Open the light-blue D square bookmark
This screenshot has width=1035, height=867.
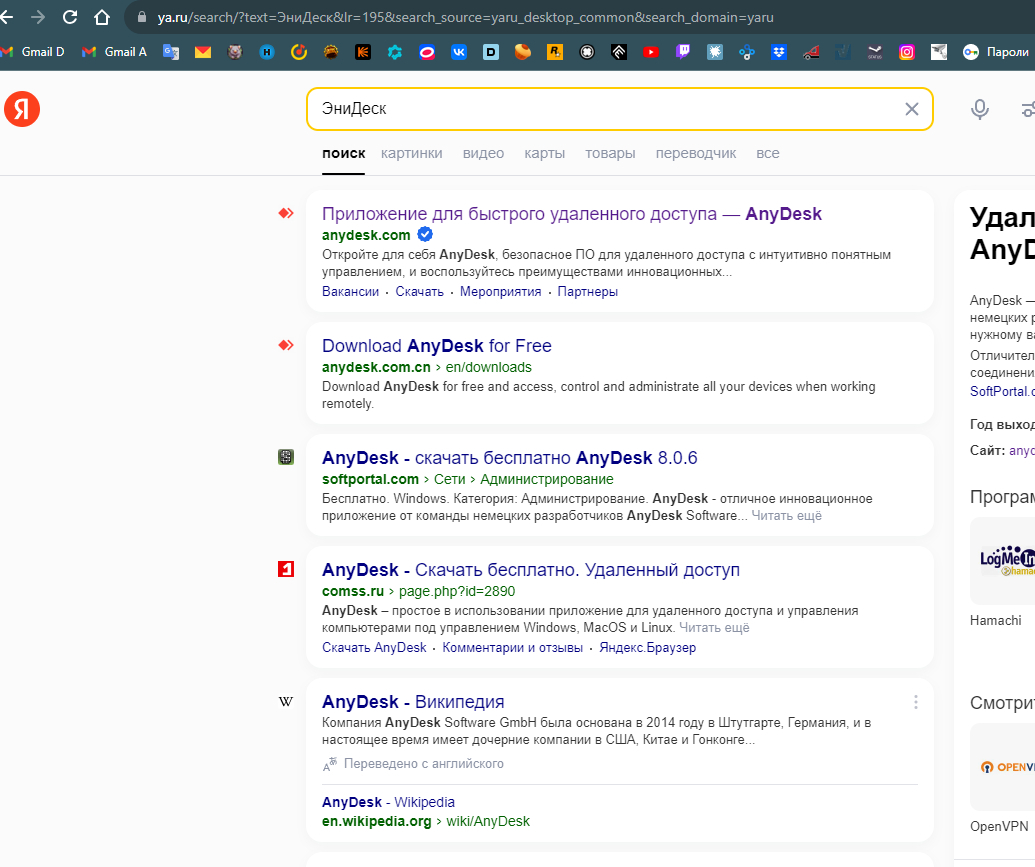click(x=490, y=52)
